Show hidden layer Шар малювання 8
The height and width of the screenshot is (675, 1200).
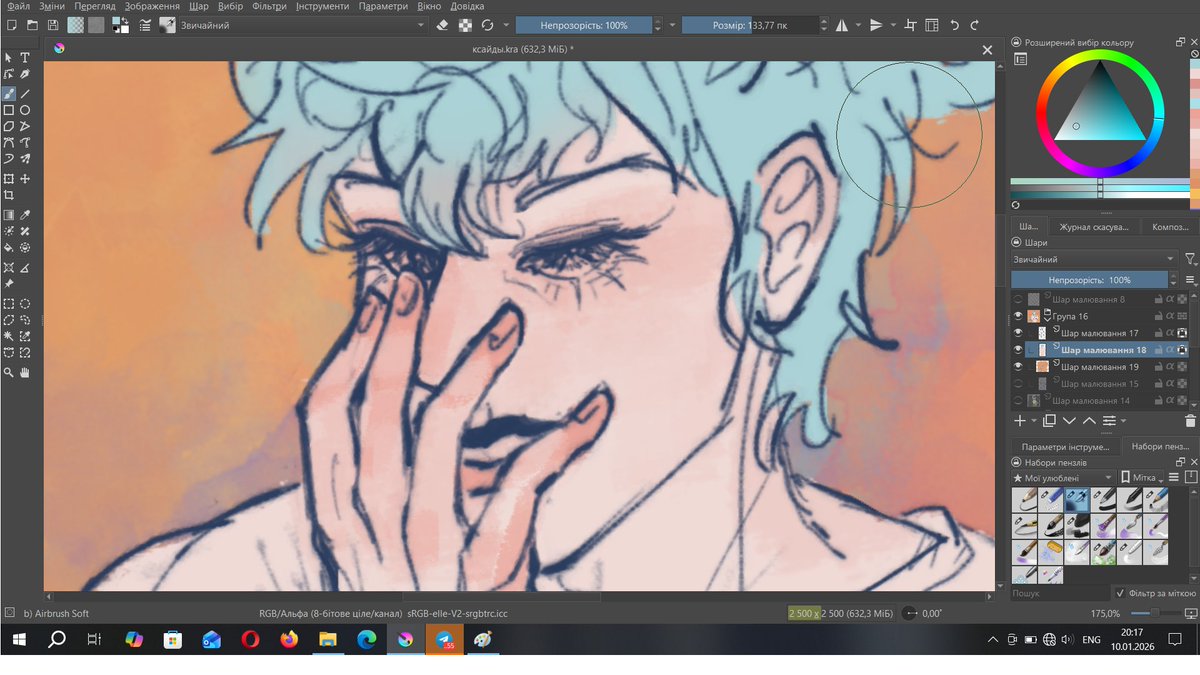tap(1018, 299)
